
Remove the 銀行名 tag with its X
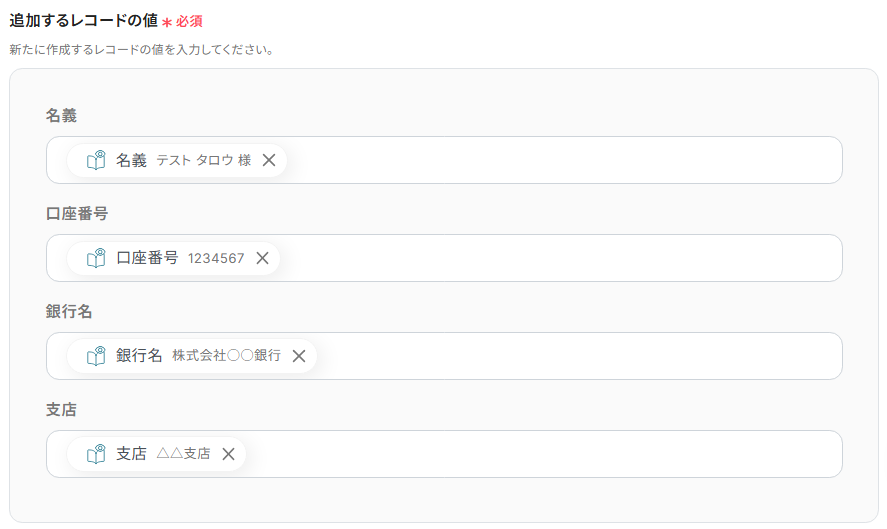[x=299, y=356]
